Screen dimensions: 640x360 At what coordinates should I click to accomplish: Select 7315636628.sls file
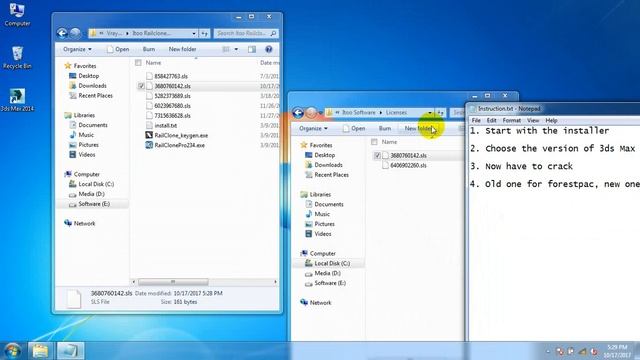[x=168, y=116]
